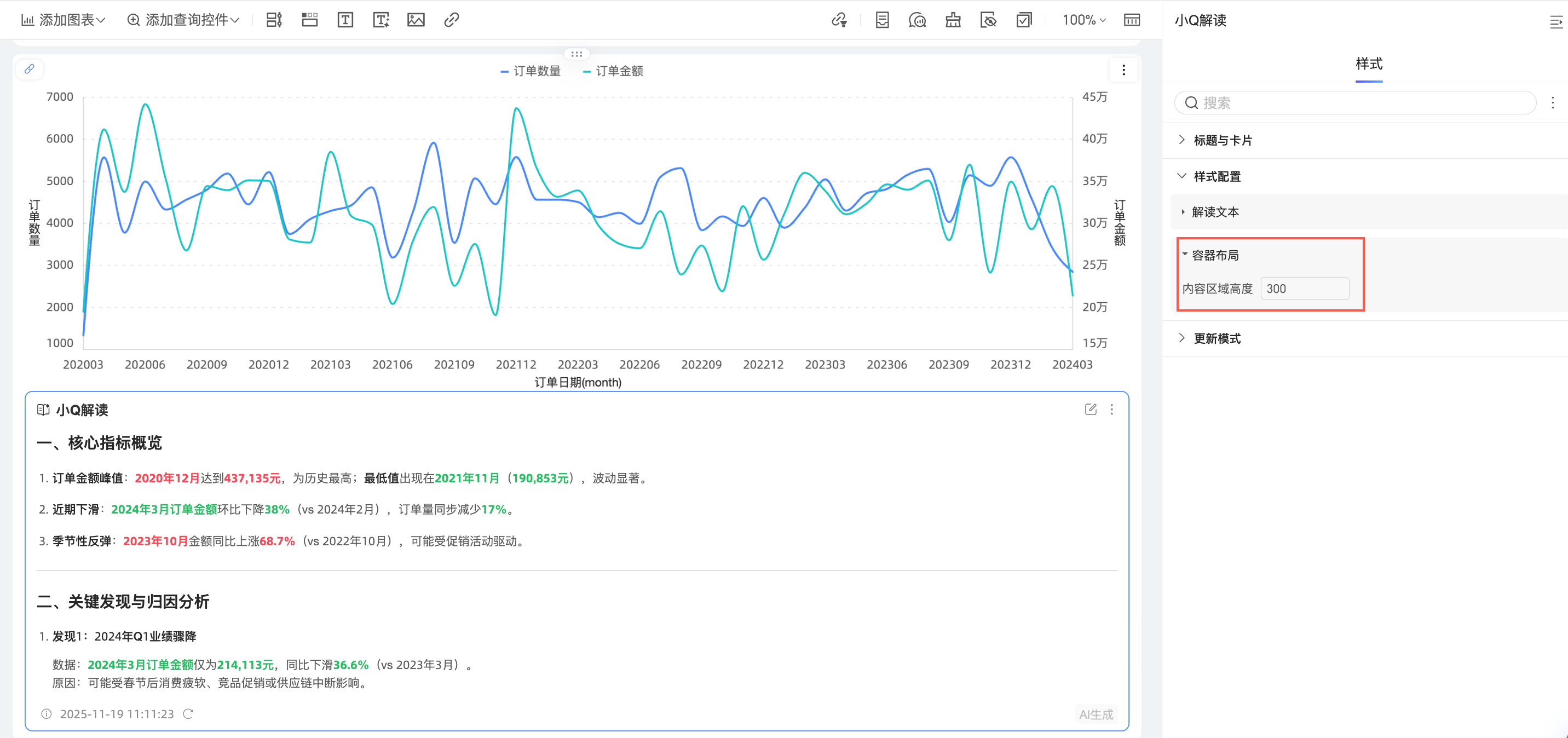Click the embed link icon in toolbar
This screenshot has width=1568, height=738.
click(451, 20)
